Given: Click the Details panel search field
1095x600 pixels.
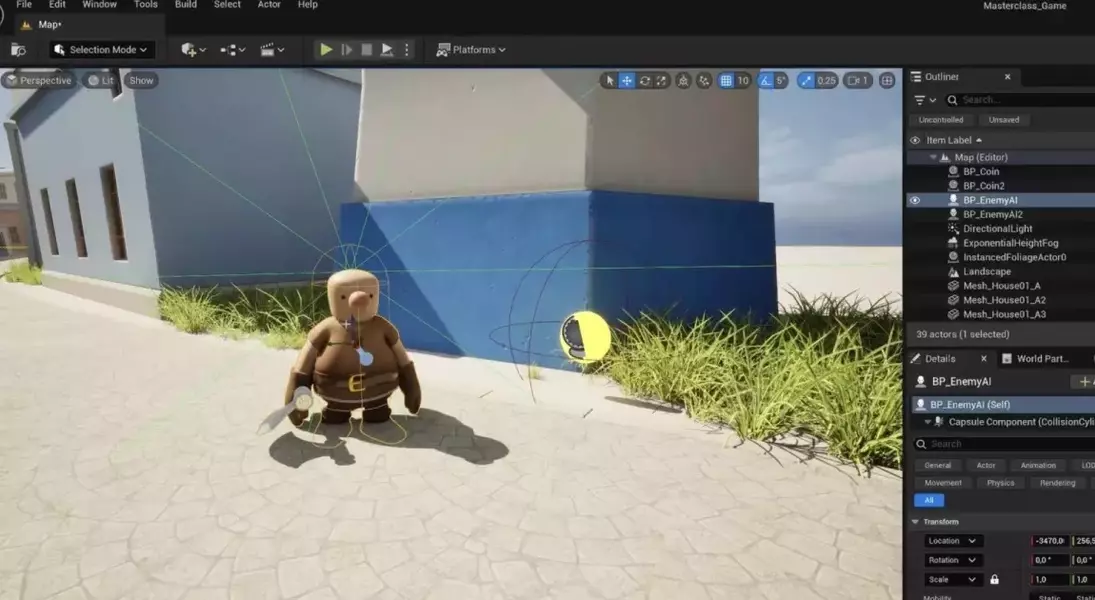Looking at the screenshot, I should tap(1006, 444).
